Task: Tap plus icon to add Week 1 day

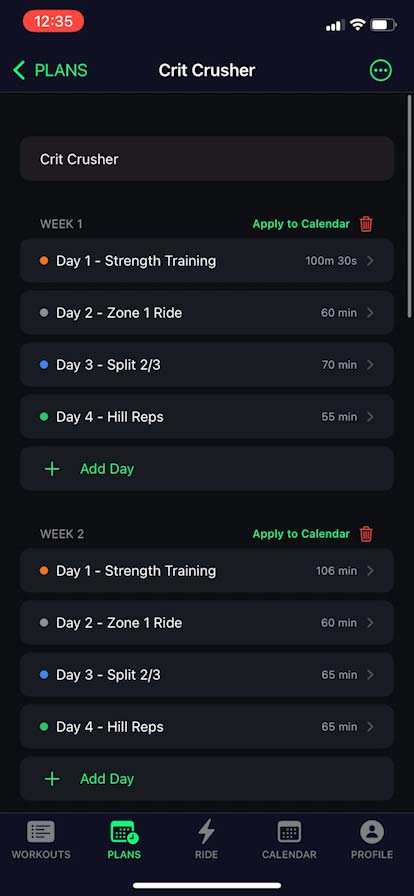Action: (52, 469)
